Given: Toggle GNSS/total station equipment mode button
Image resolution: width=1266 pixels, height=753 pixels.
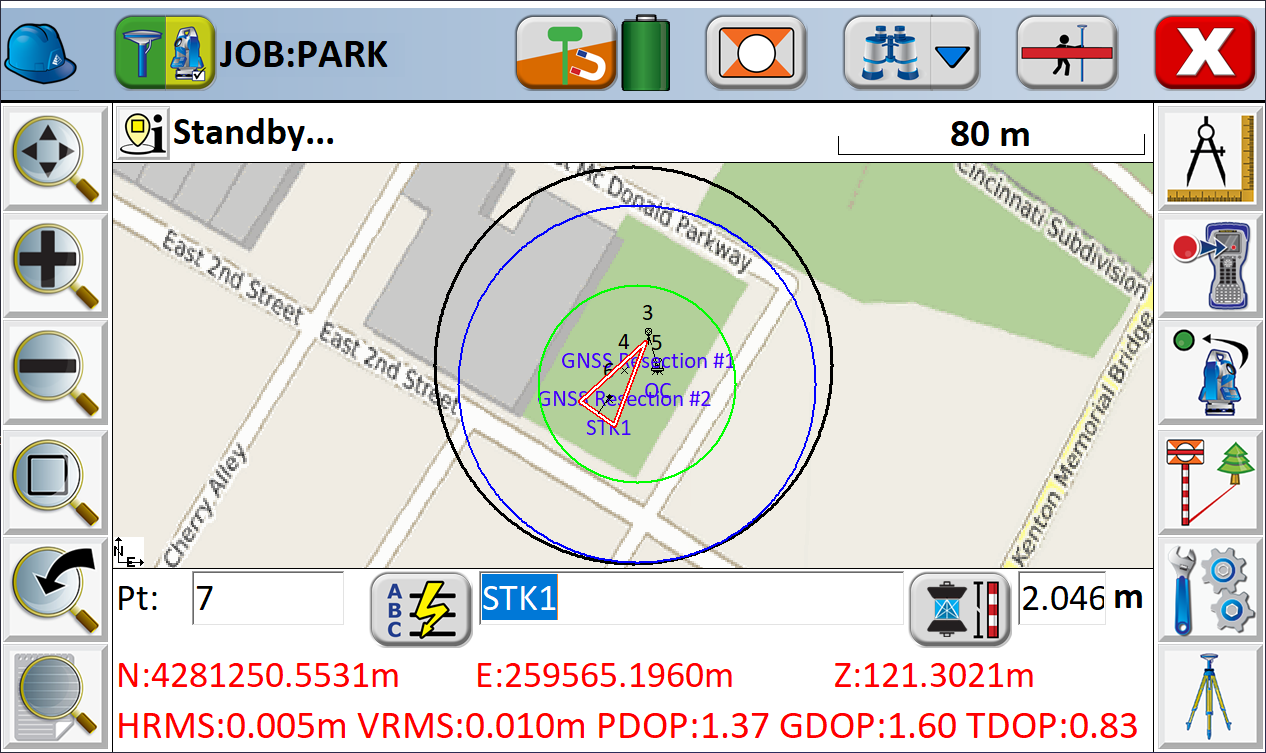Looking at the screenshot, I should (x=165, y=51).
